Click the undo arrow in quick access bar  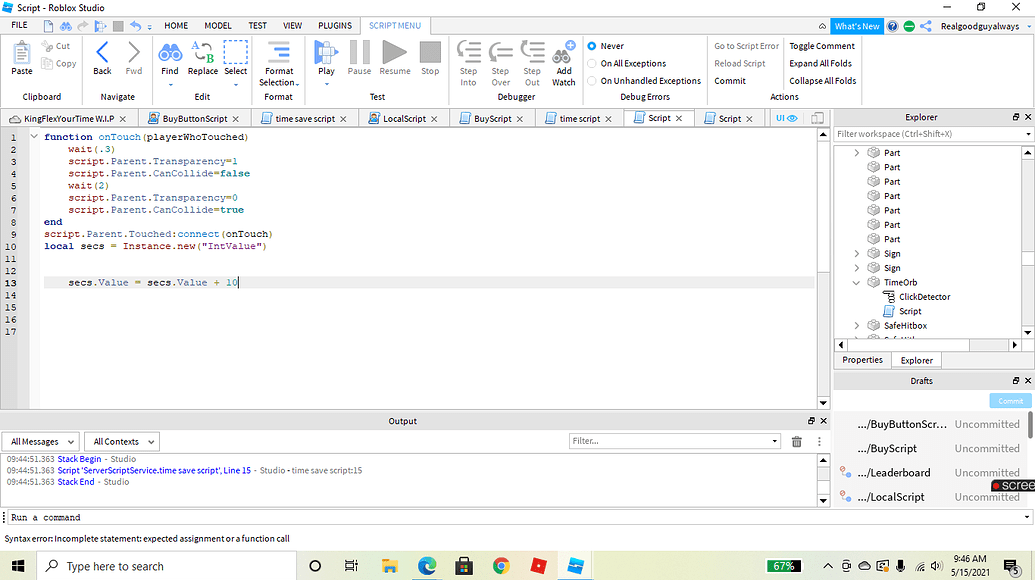click(135, 26)
